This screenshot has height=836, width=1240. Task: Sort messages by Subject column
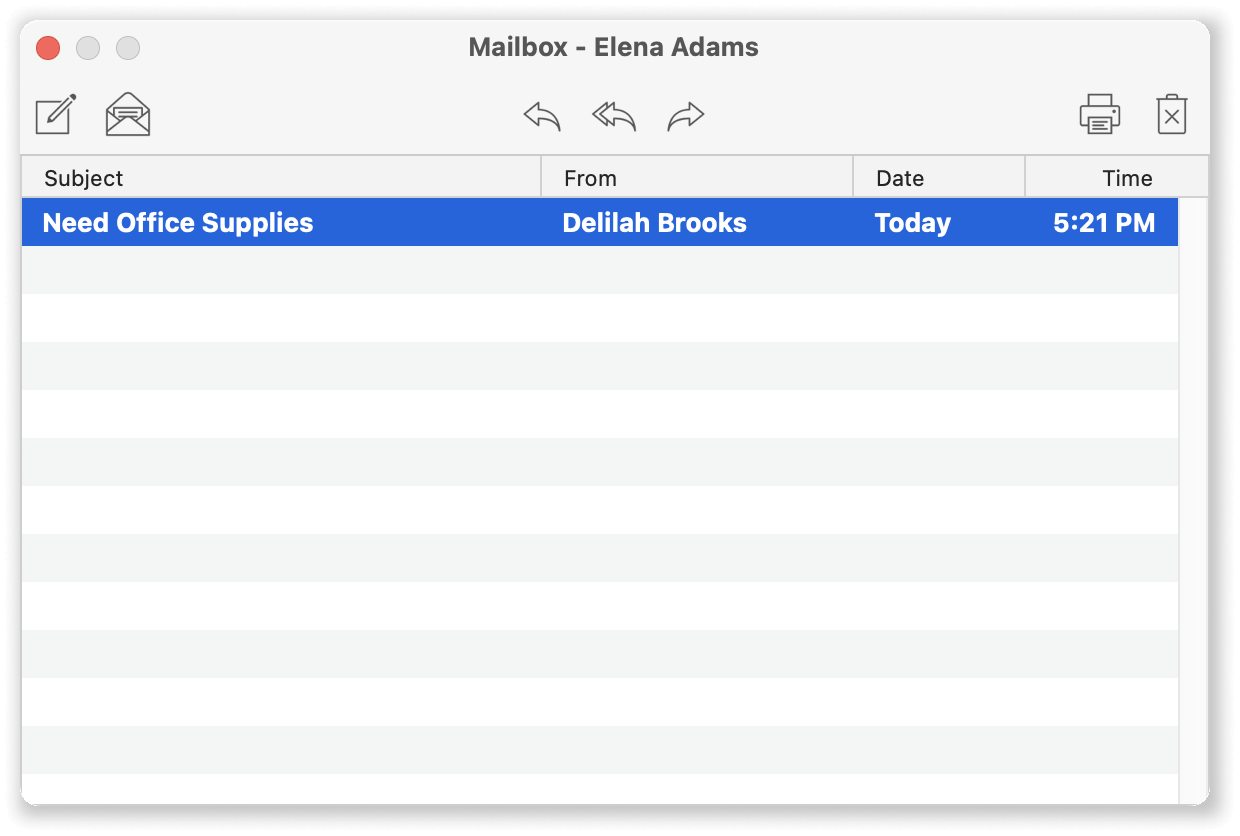click(x=281, y=178)
